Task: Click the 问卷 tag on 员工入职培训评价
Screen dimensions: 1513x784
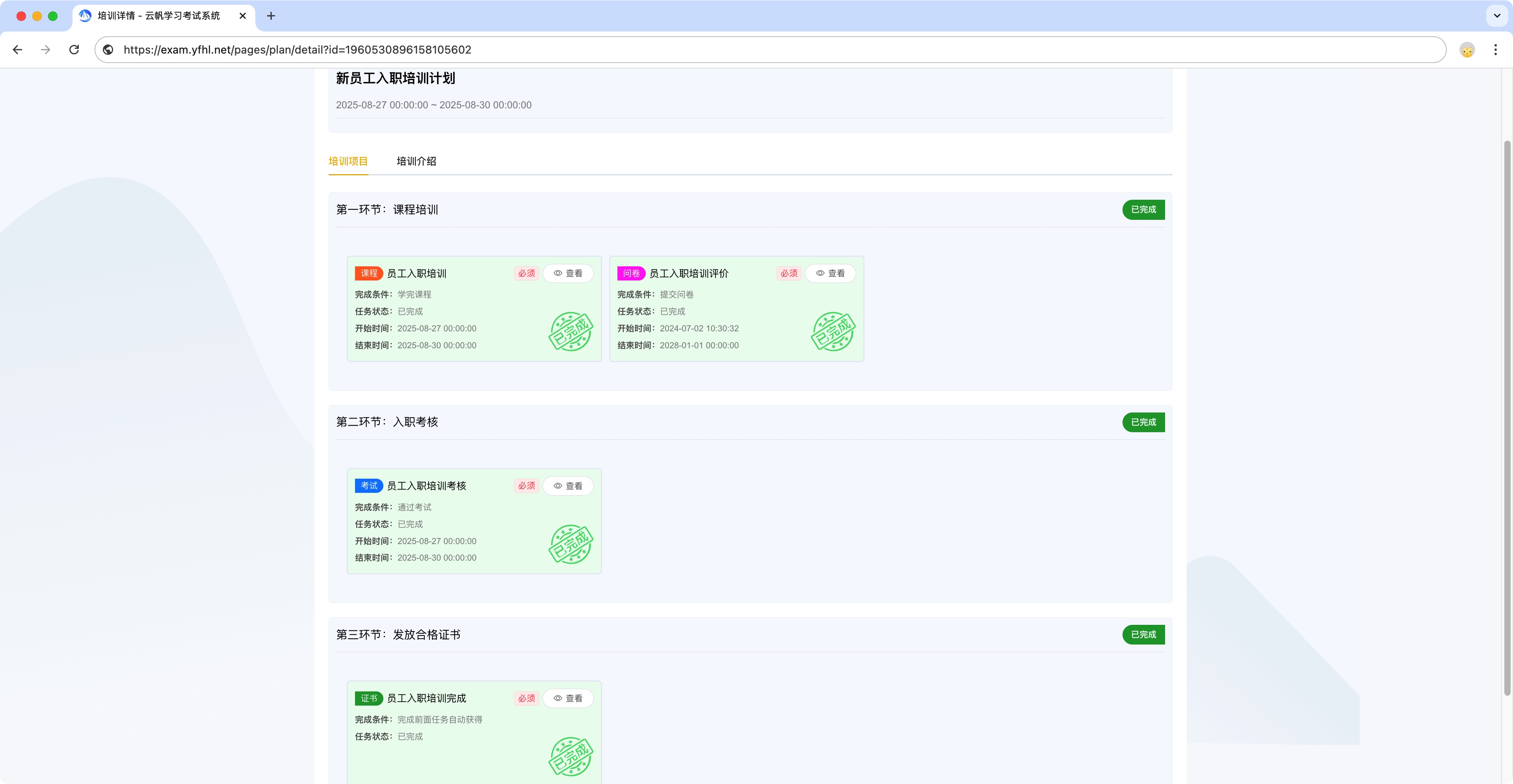Action: 631,274
